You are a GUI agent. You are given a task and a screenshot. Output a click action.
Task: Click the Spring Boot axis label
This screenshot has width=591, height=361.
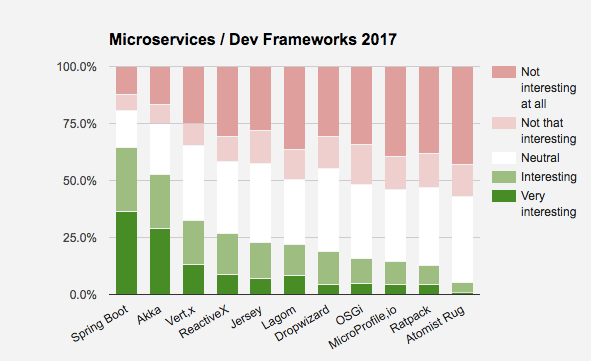click(100, 323)
